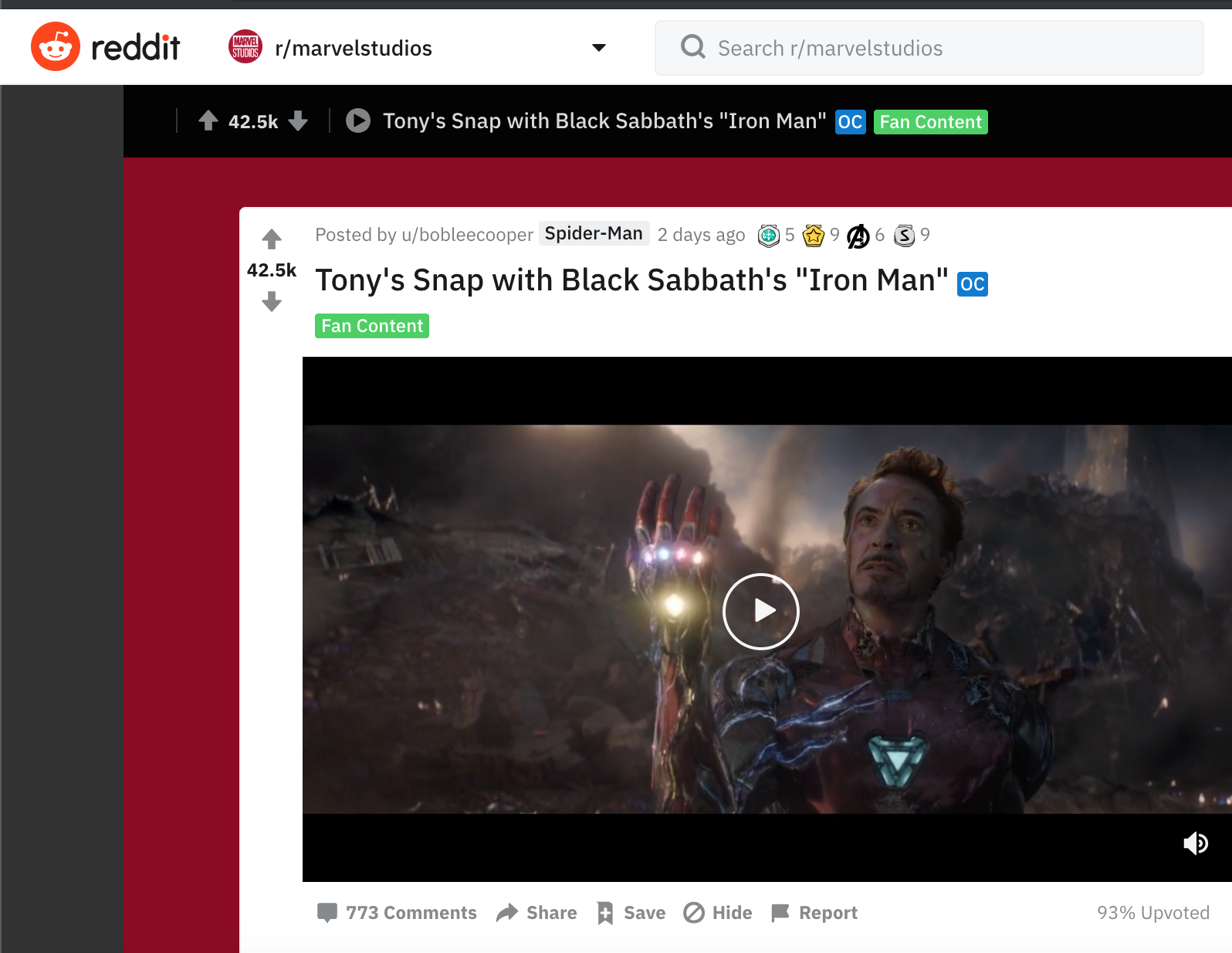Hide the post
The height and width of the screenshot is (953, 1232).
718,913
